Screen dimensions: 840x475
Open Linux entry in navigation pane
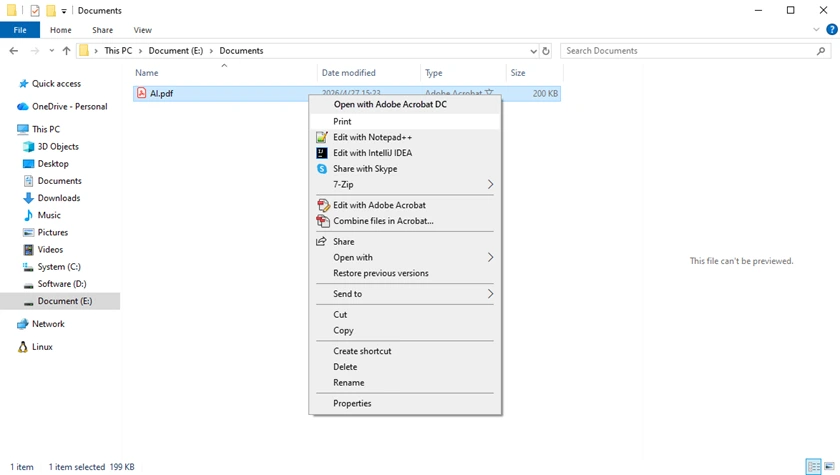pyautogui.click(x=42, y=347)
